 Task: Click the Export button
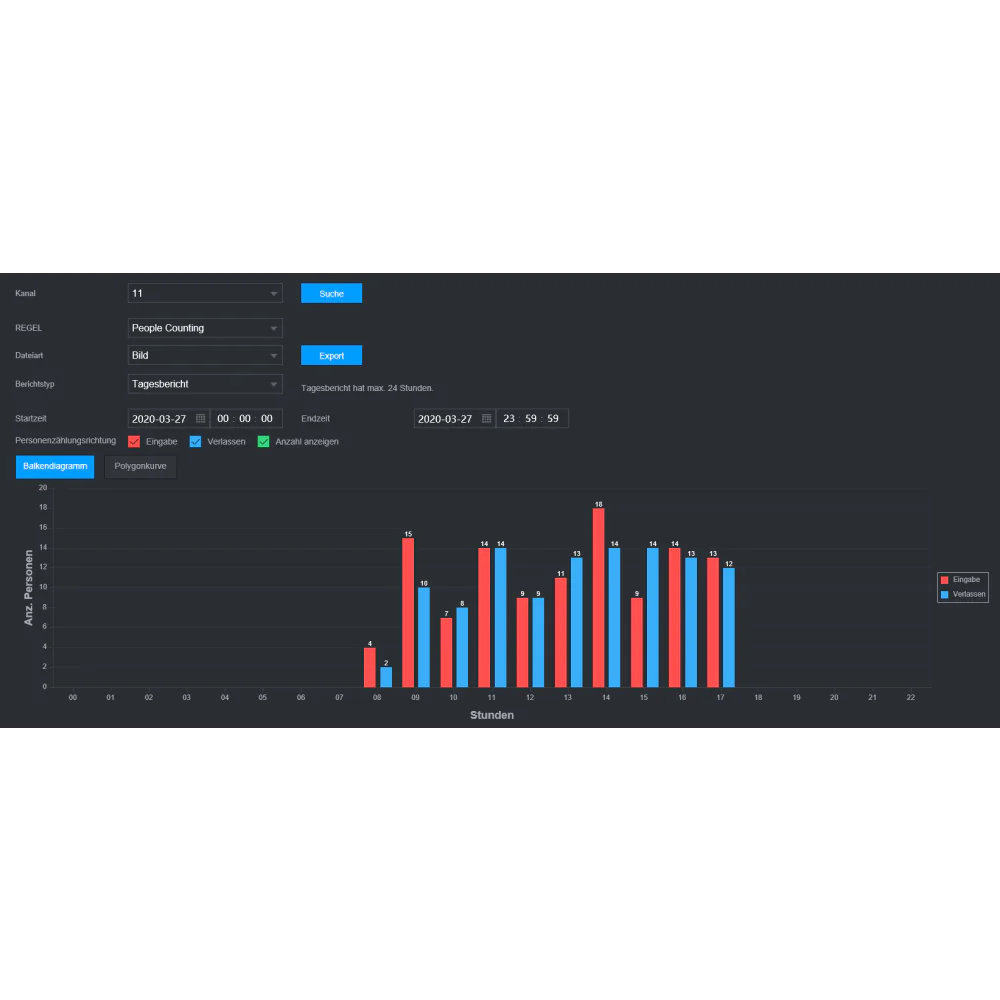331,355
